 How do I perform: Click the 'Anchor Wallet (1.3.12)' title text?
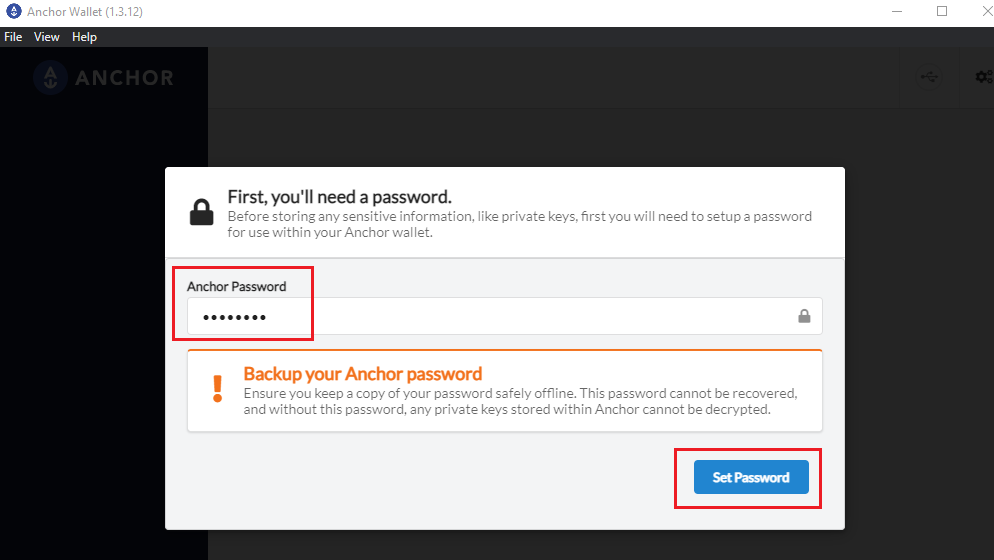click(x=85, y=11)
